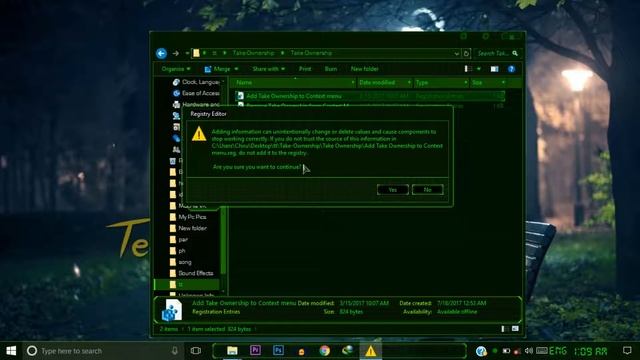Viewport: 640px width, 360px height.
Task: Open the Share with menu
Action: (x=269, y=69)
